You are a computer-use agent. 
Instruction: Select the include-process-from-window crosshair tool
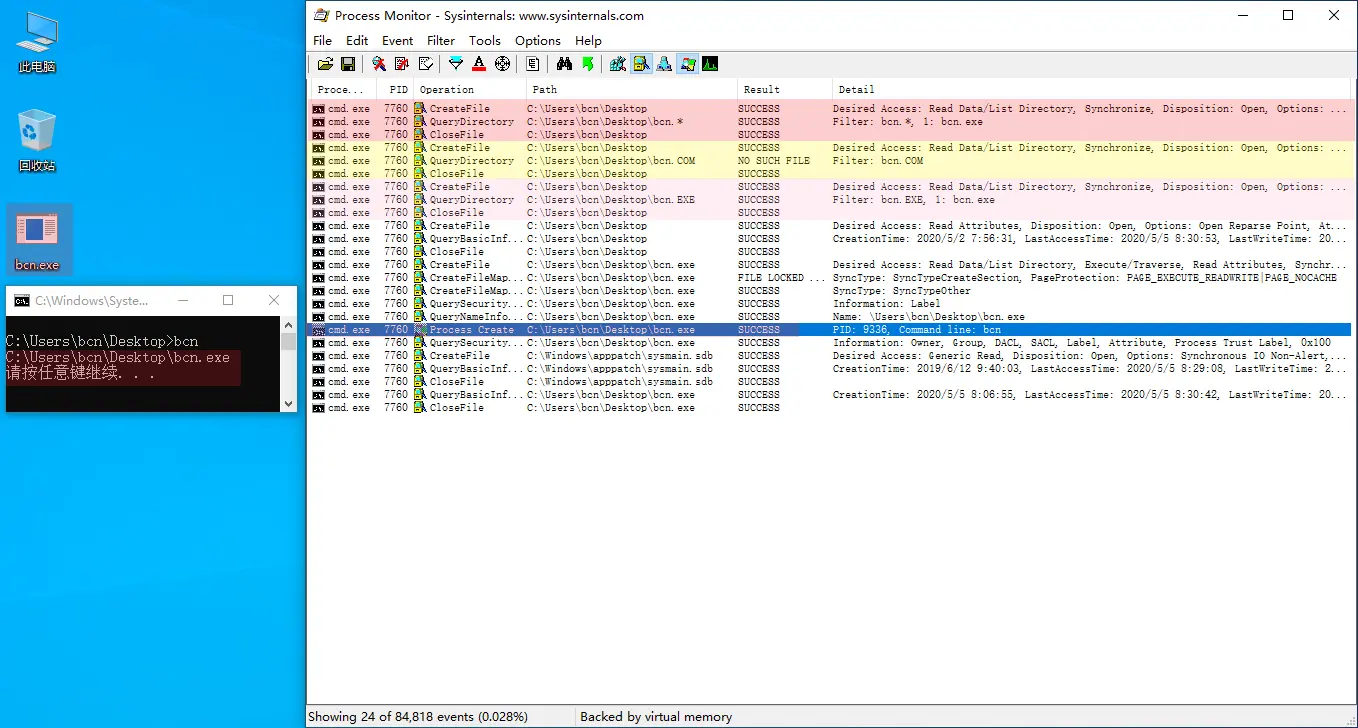pyautogui.click(x=502, y=63)
